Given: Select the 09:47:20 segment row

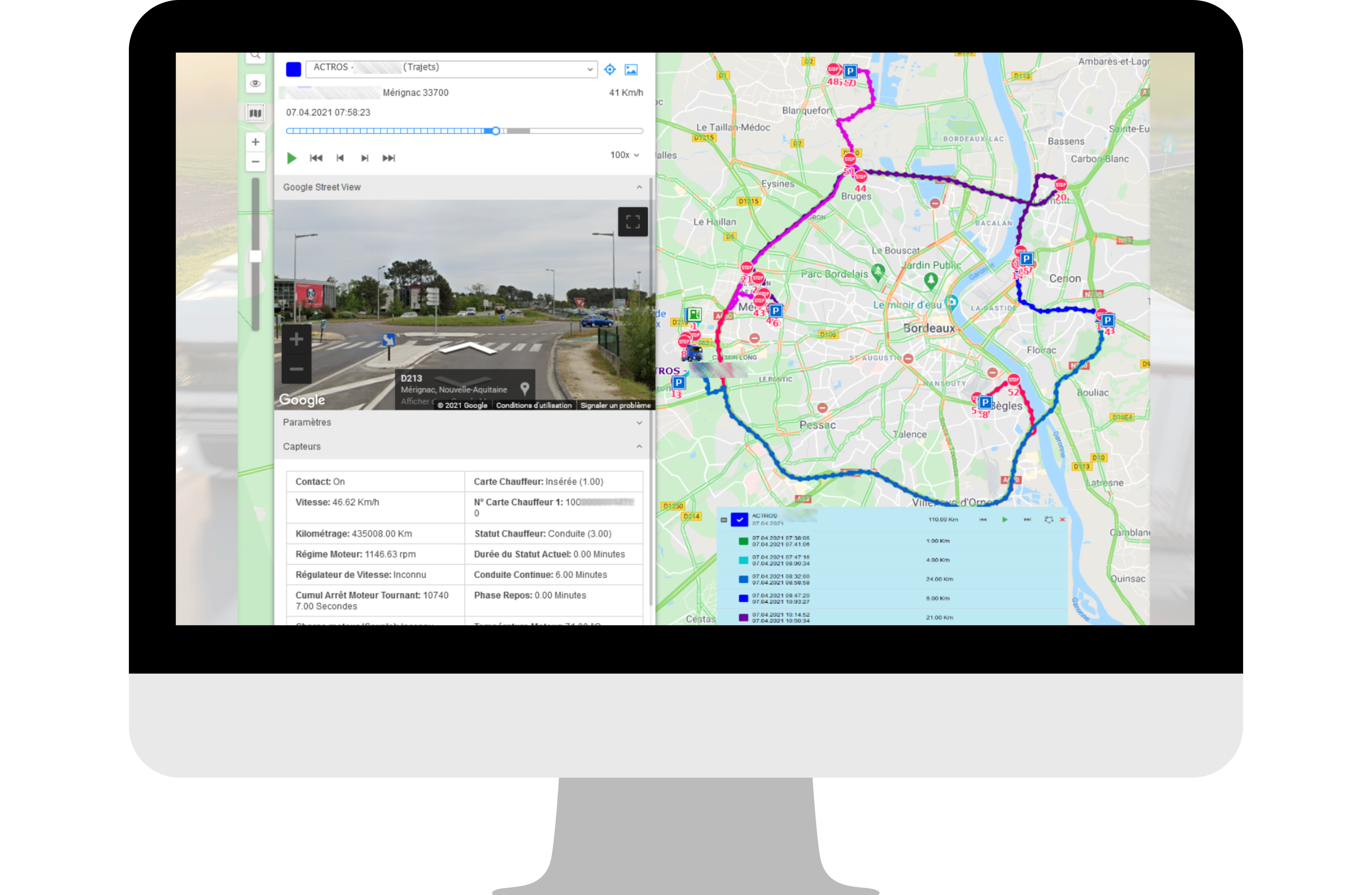Looking at the screenshot, I should 892,598.
